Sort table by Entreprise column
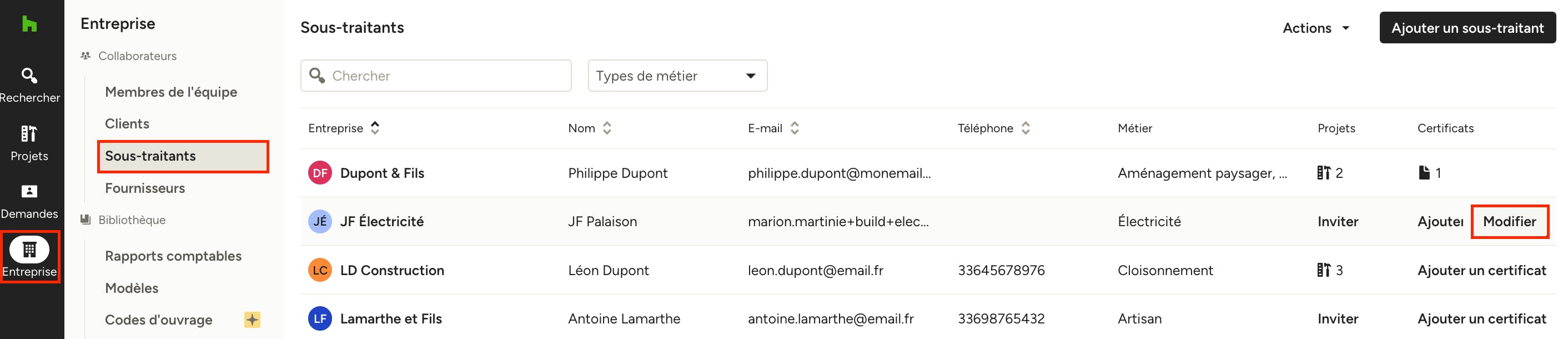Image resolution: width=1568 pixels, height=339 pixels. [x=375, y=128]
